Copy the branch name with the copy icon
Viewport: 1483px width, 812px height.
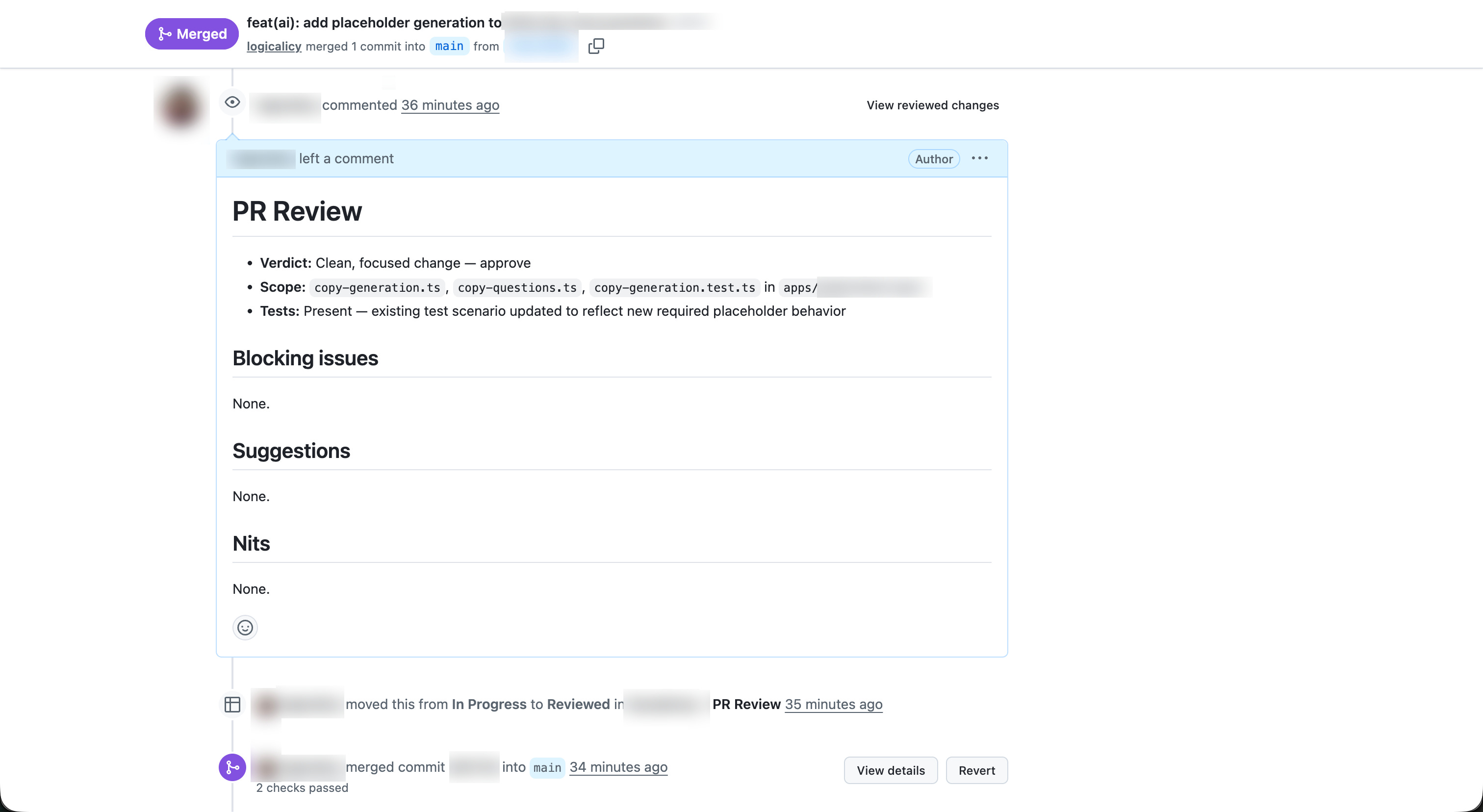click(x=596, y=46)
